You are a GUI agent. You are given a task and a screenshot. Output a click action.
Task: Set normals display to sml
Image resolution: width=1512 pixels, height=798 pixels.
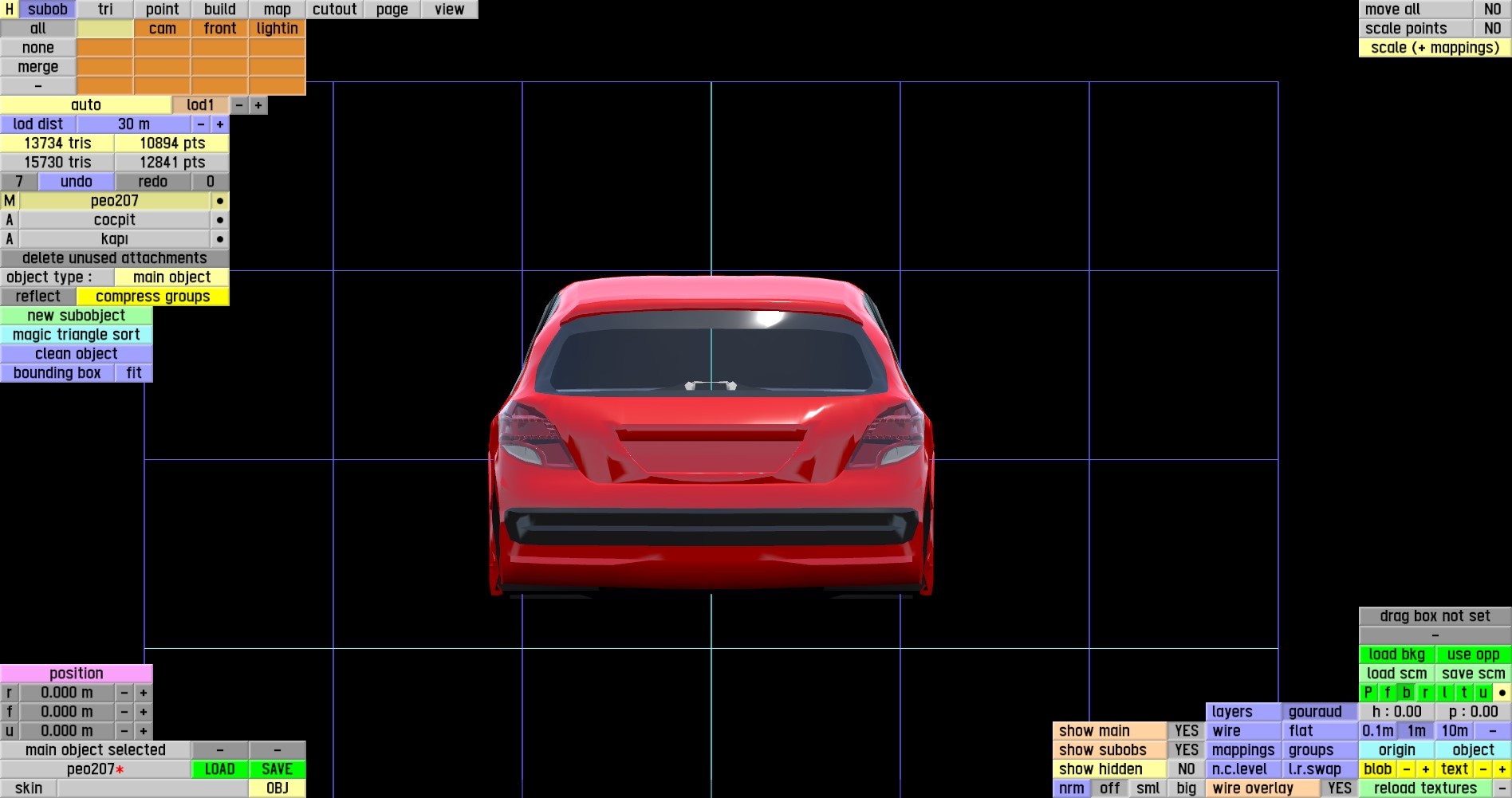[1148, 788]
